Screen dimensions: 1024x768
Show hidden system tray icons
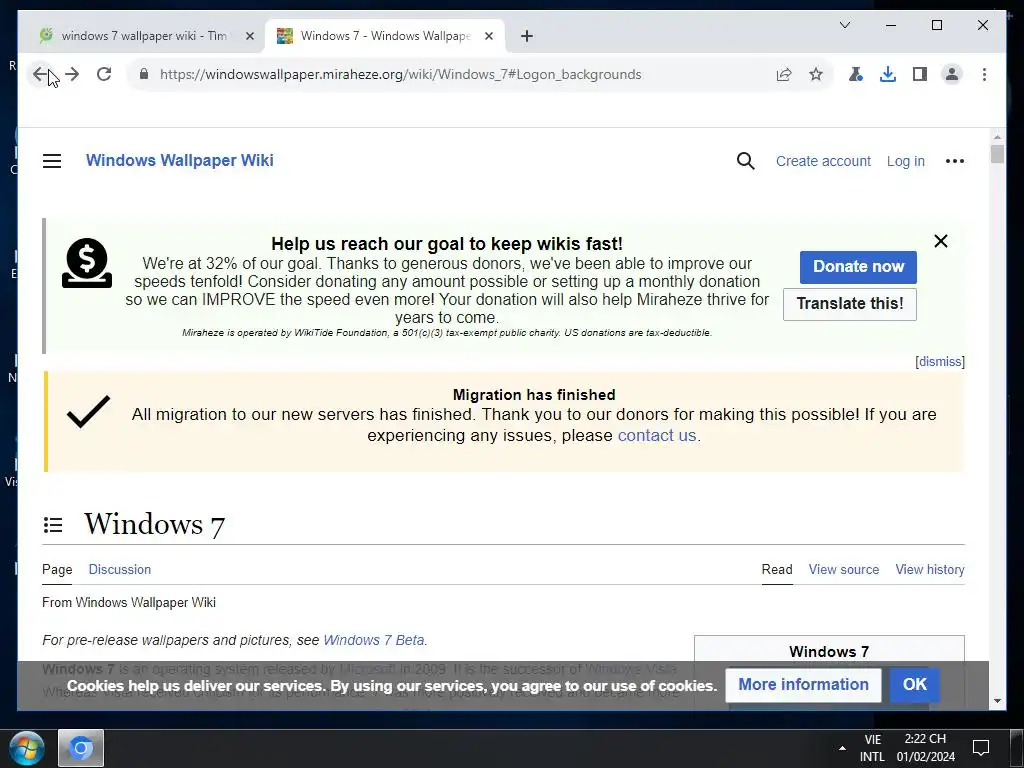click(x=842, y=748)
